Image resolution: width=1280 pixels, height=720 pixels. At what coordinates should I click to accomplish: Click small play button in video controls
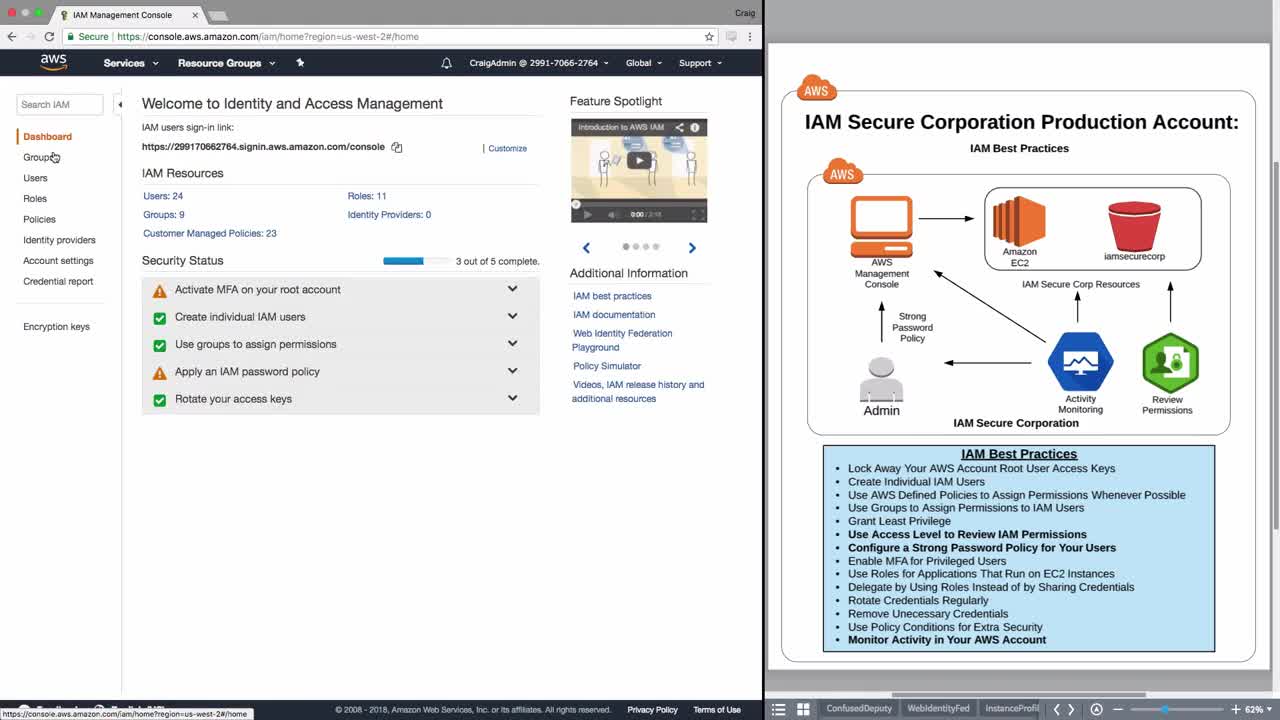tap(587, 214)
